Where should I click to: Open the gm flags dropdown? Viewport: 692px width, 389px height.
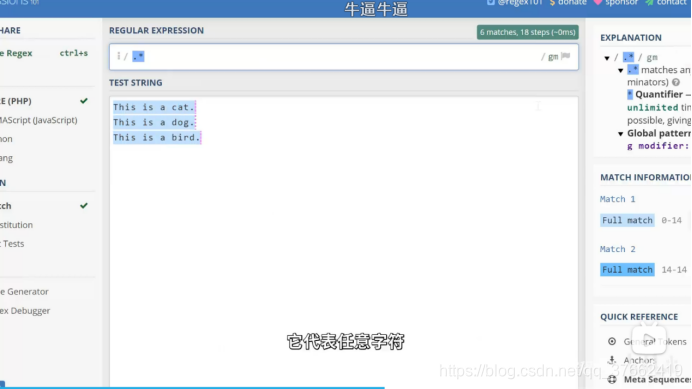point(553,57)
